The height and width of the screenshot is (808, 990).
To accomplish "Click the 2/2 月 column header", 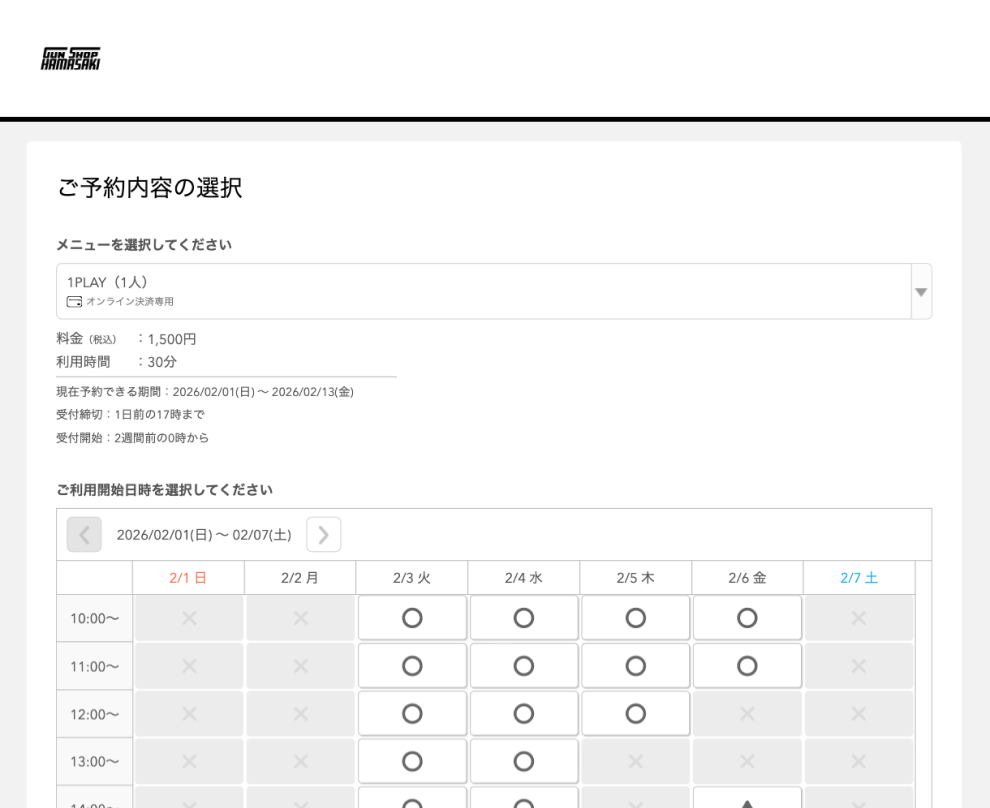I will click(x=300, y=577).
